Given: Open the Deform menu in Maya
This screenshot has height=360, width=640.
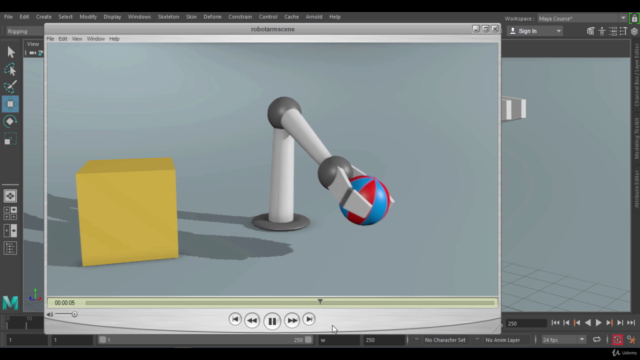Looking at the screenshot, I should (x=212, y=17).
